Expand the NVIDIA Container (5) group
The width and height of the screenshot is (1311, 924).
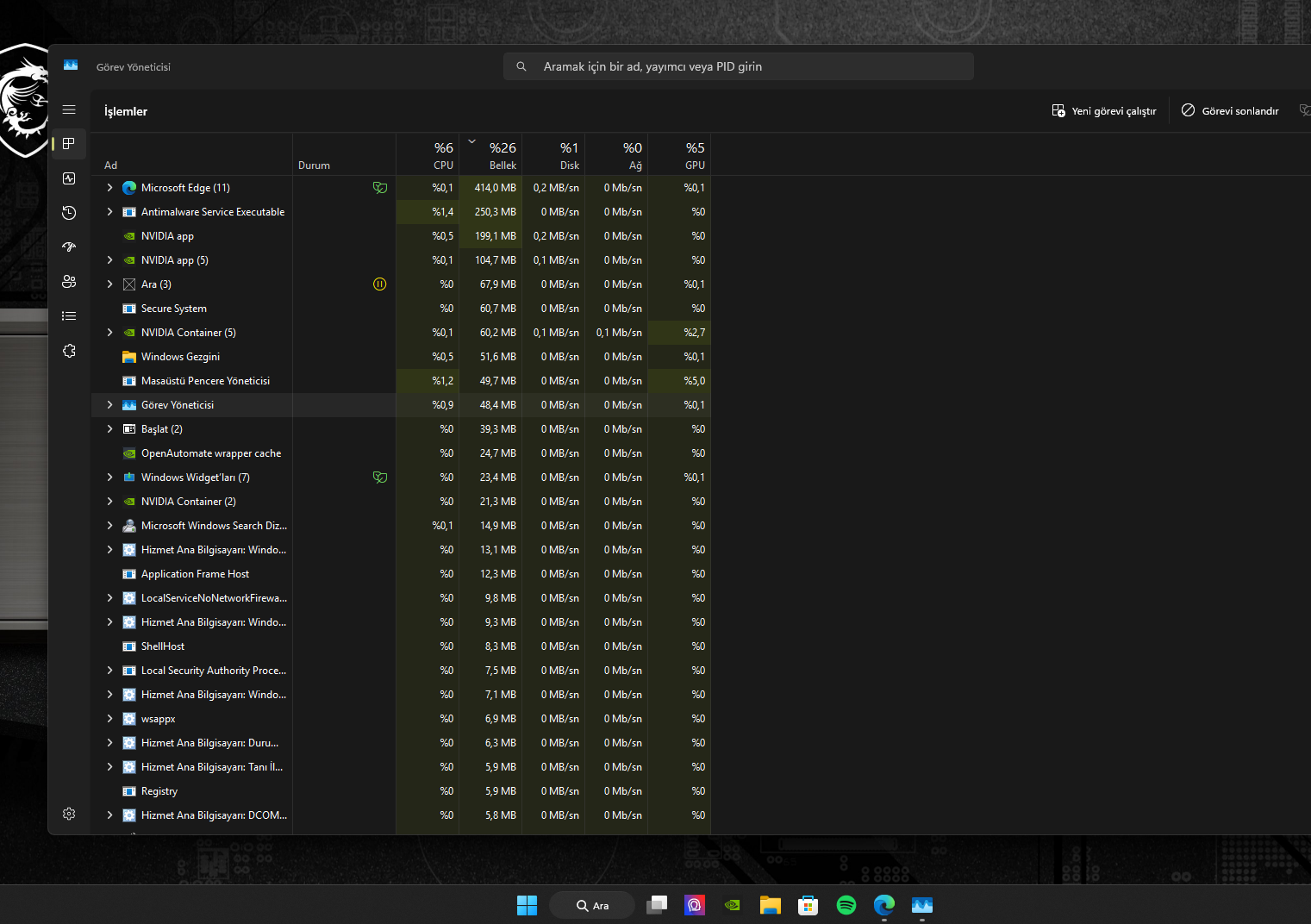coord(109,333)
